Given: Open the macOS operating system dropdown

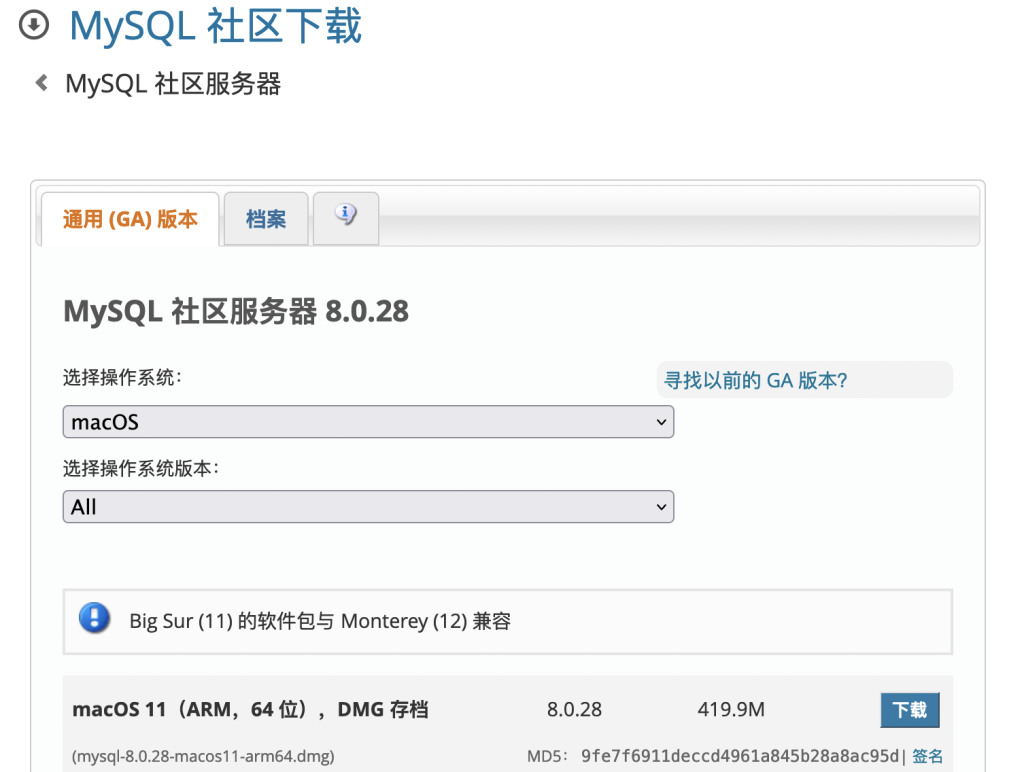Looking at the screenshot, I should pyautogui.click(x=368, y=422).
